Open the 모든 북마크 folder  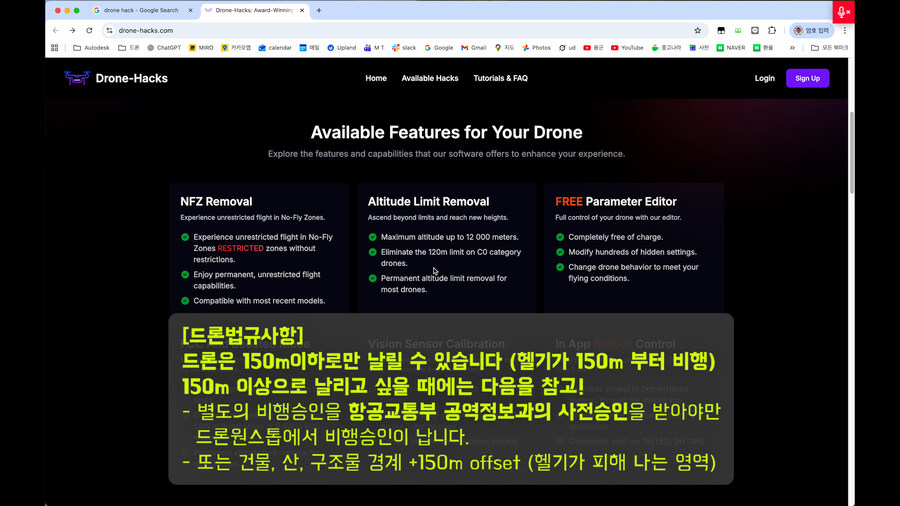point(829,48)
